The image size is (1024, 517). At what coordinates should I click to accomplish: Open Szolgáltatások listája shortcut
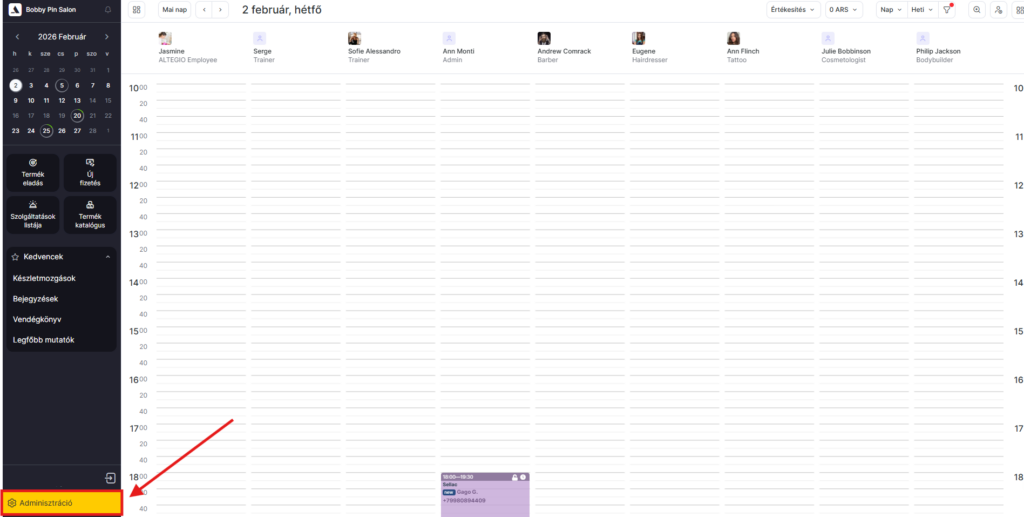coord(33,214)
